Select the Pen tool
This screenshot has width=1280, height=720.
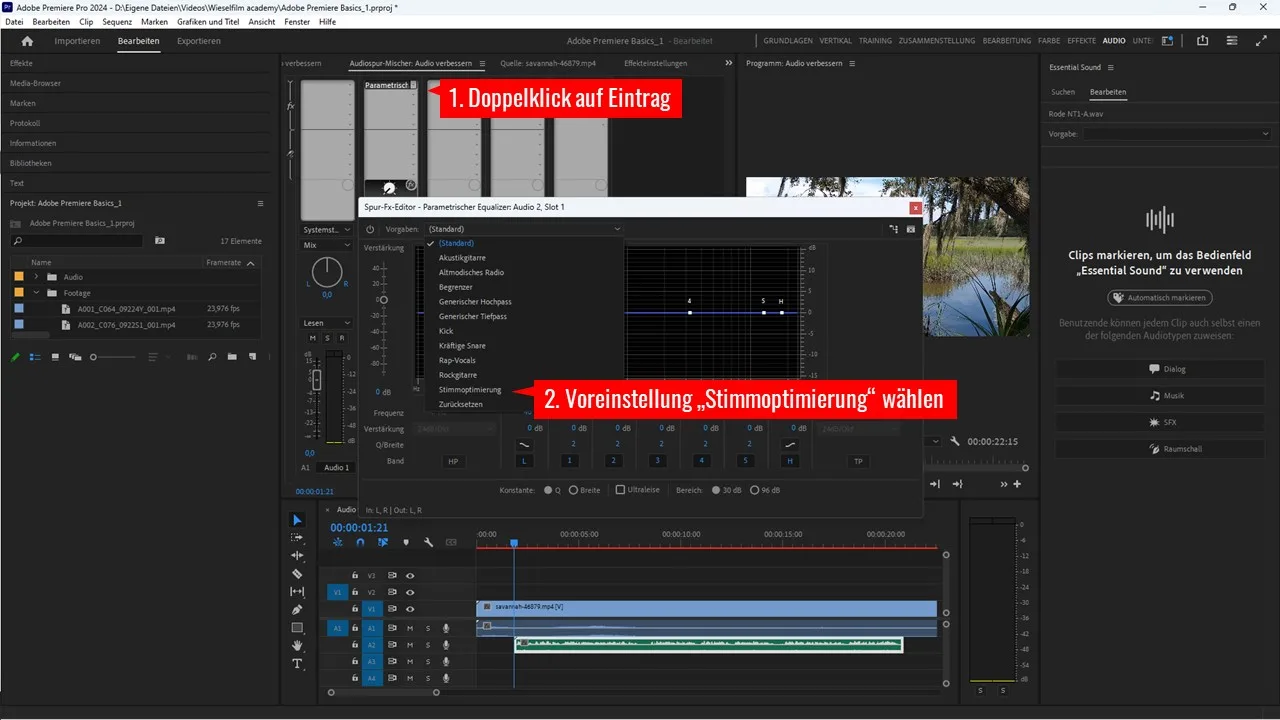click(x=297, y=610)
